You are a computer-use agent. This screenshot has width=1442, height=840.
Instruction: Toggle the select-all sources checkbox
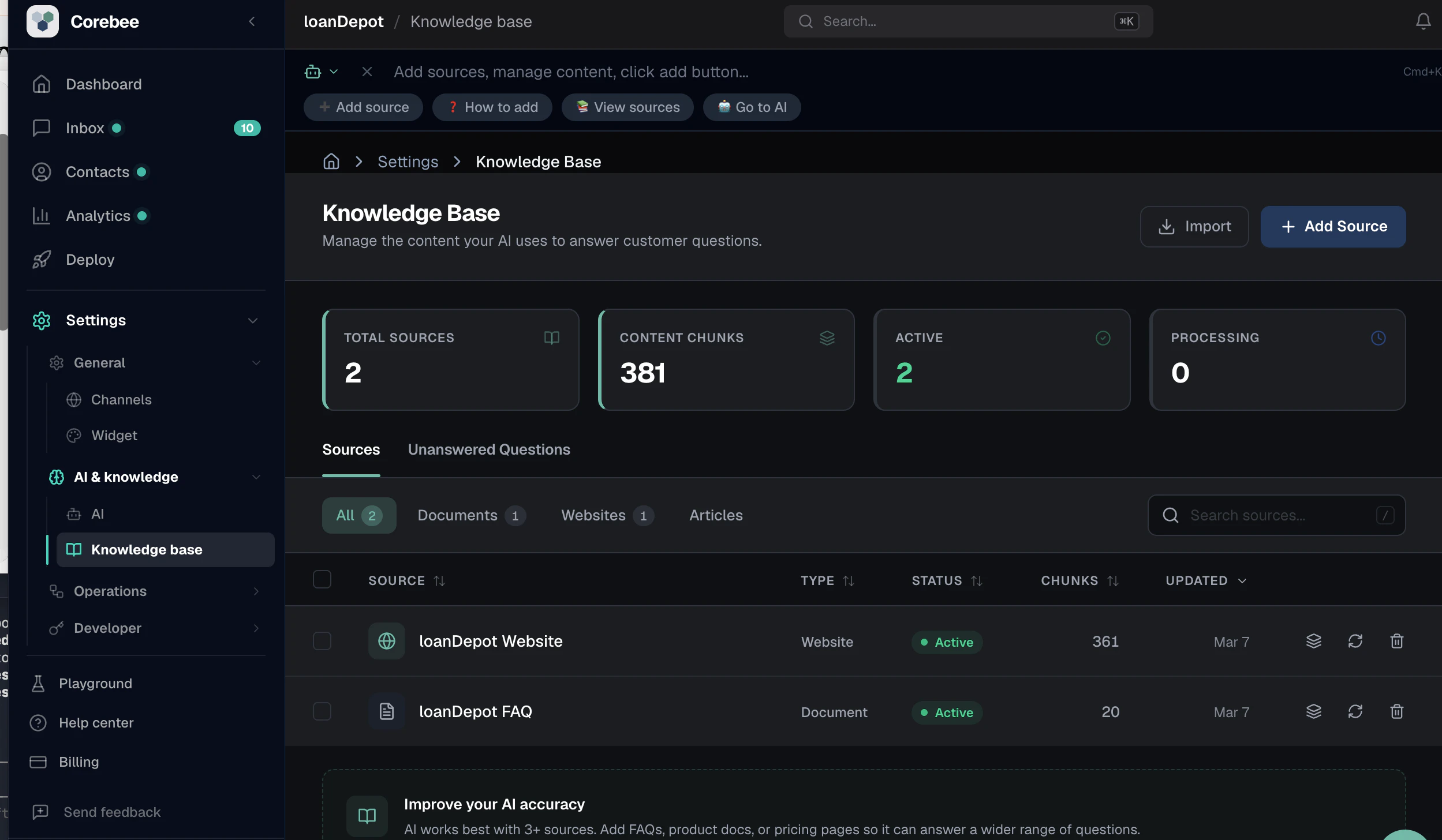pos(322,579)
